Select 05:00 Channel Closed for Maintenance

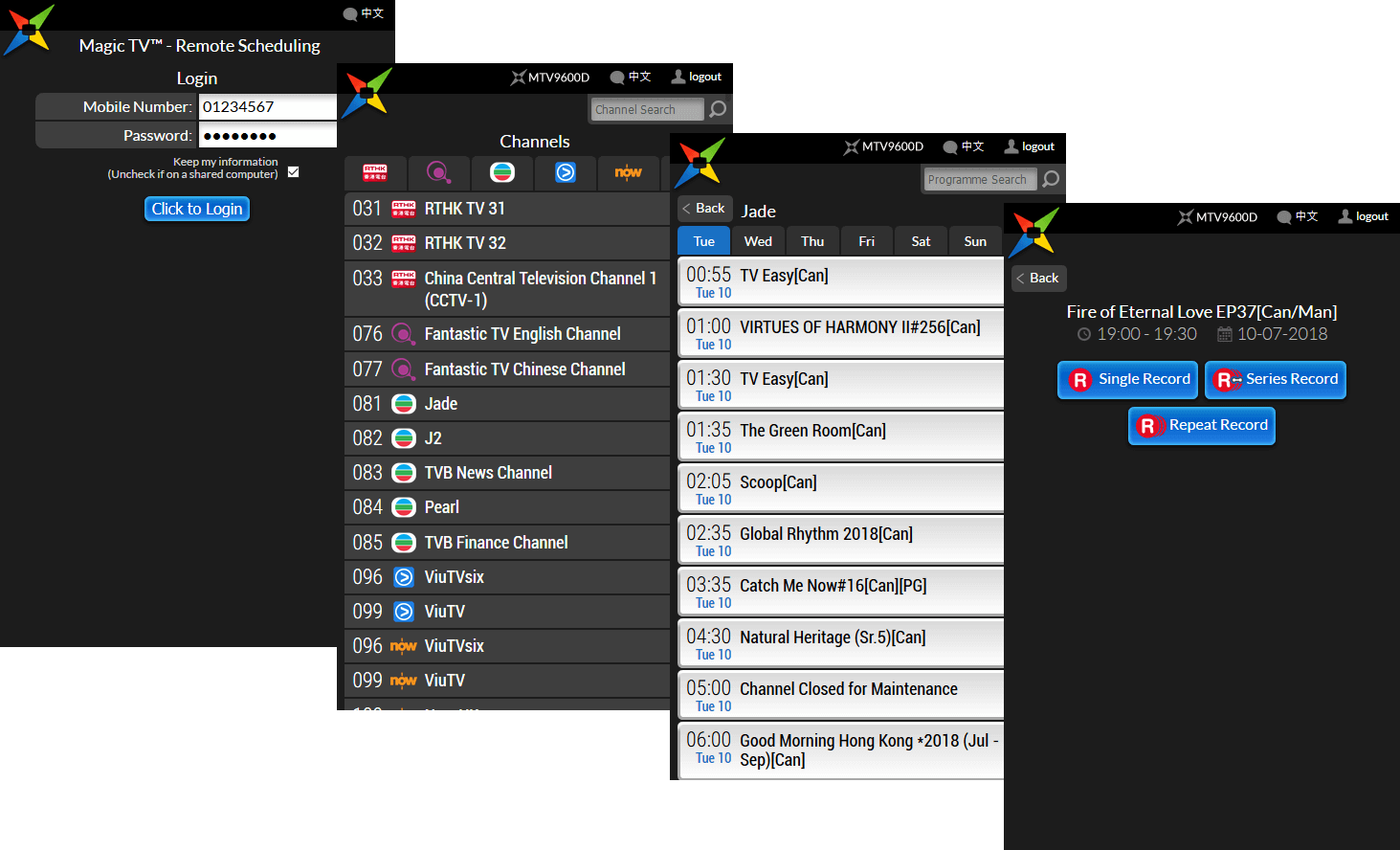point(840,695)
